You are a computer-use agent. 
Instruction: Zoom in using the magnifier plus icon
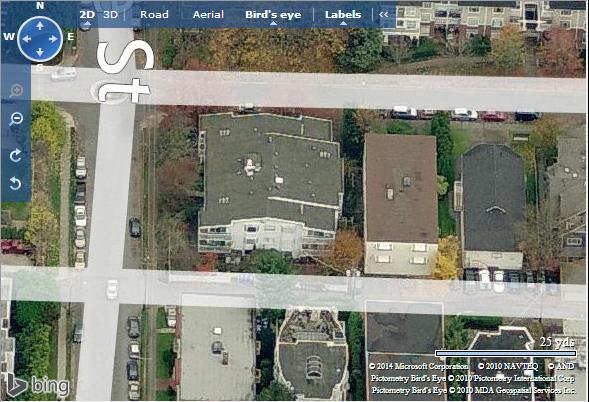pyautogui.click(x=16, y=91)
